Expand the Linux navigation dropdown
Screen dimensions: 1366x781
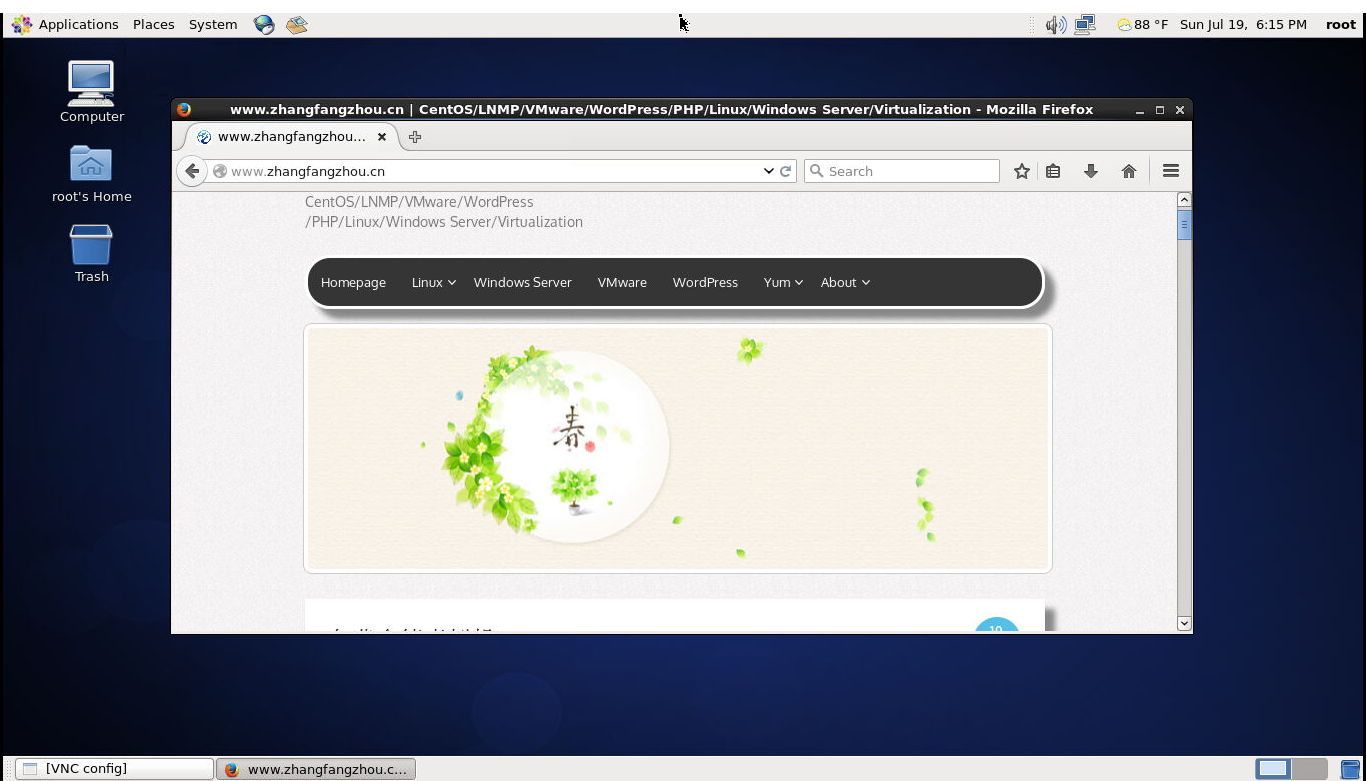click(432, 282)
